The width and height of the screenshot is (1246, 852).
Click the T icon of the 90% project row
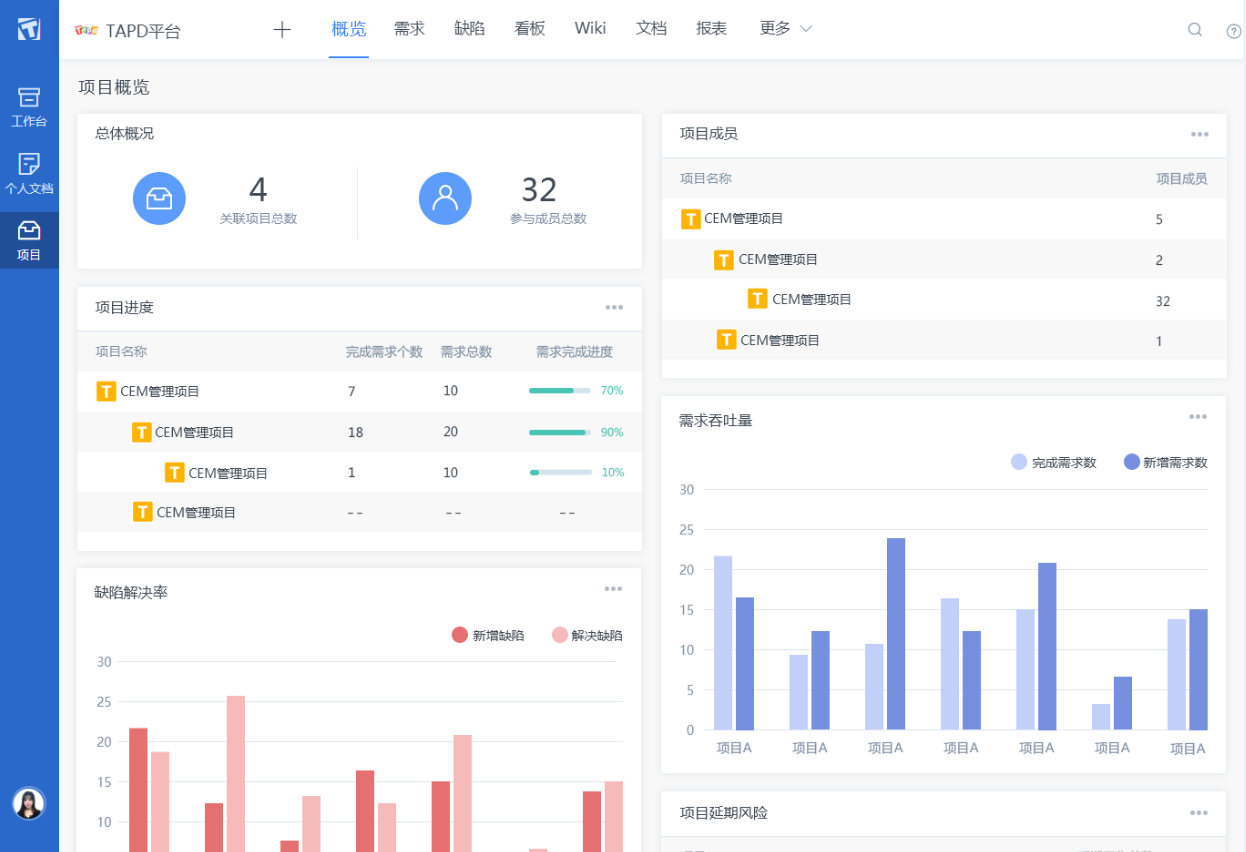tap(141, 432)
